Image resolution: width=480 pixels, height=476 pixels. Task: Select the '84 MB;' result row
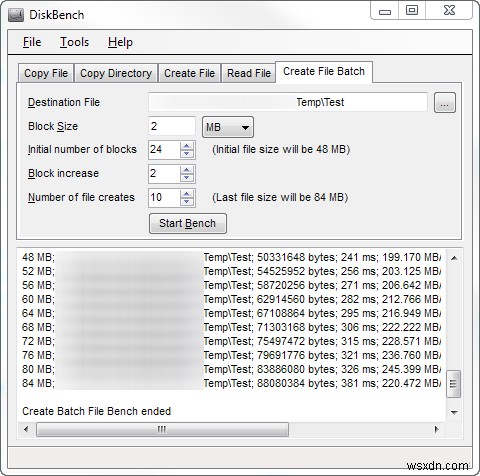tap(231, 383)
